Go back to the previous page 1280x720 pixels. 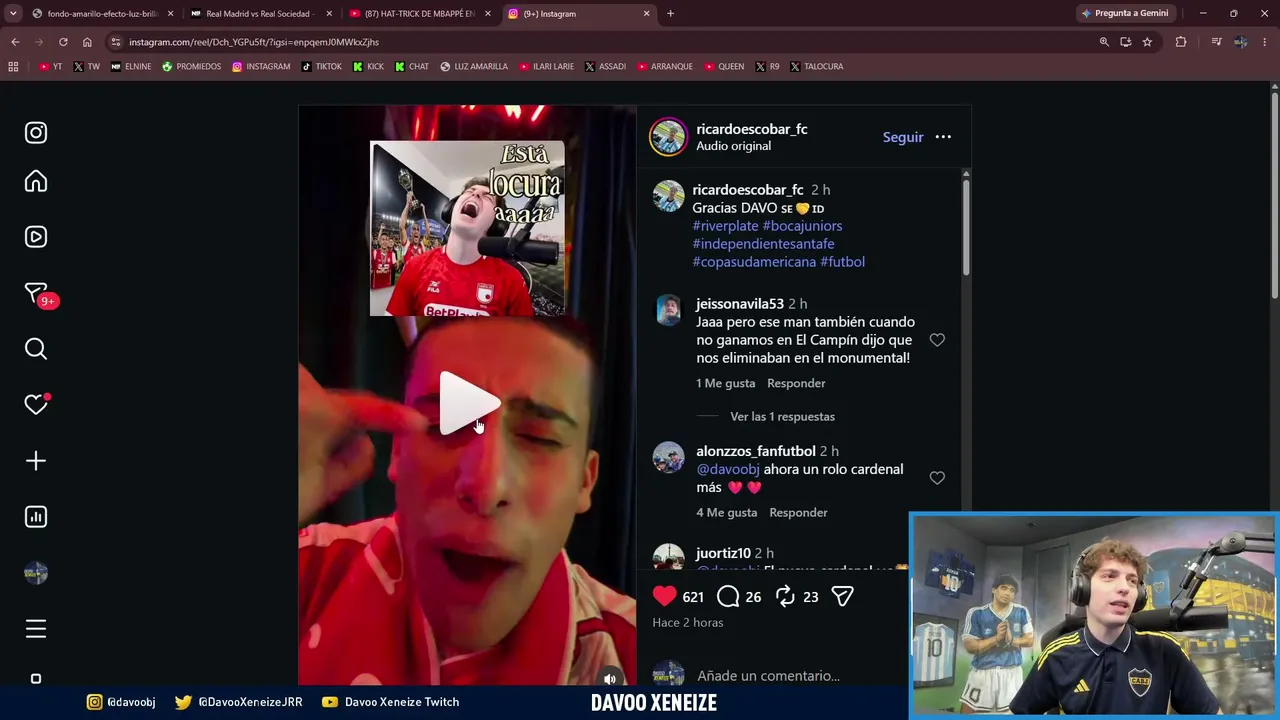[15, 42]
